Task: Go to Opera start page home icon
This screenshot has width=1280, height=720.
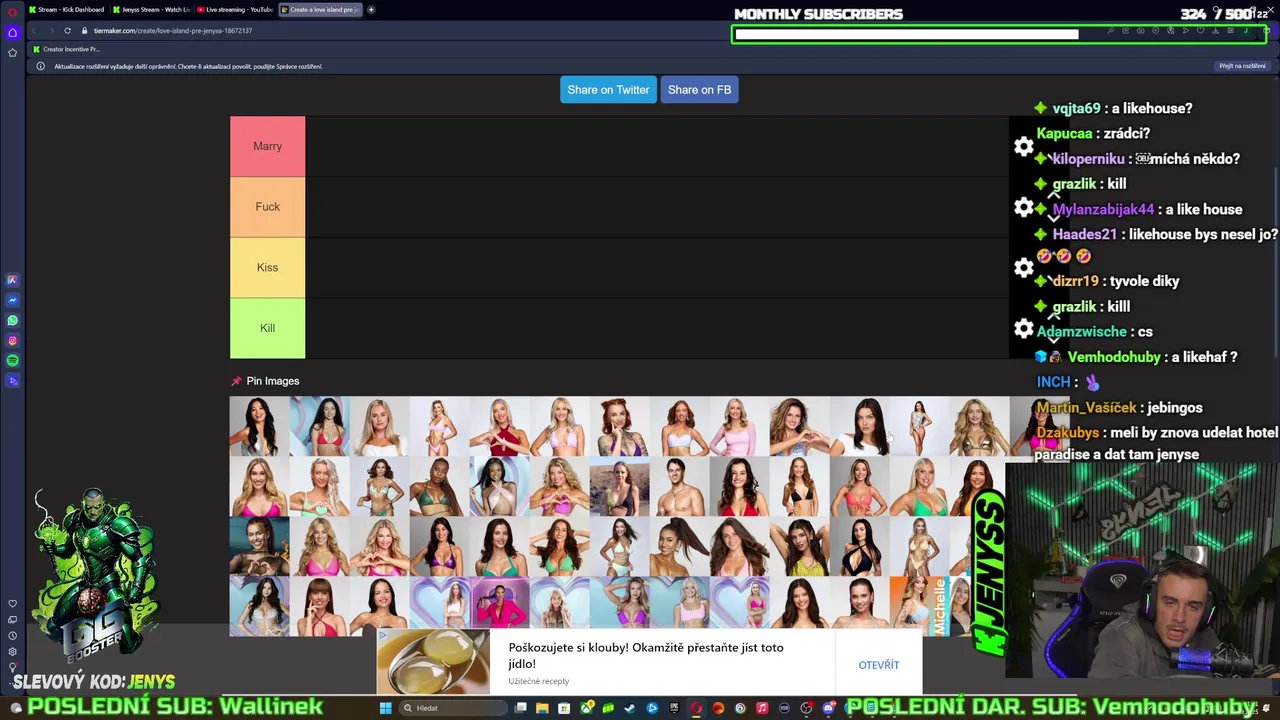Action: 12,32
